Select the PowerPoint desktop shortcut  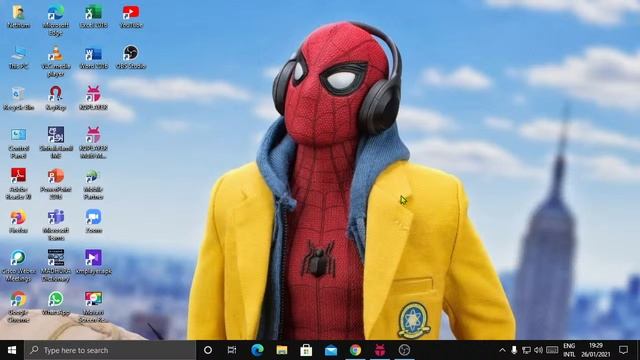56,184
